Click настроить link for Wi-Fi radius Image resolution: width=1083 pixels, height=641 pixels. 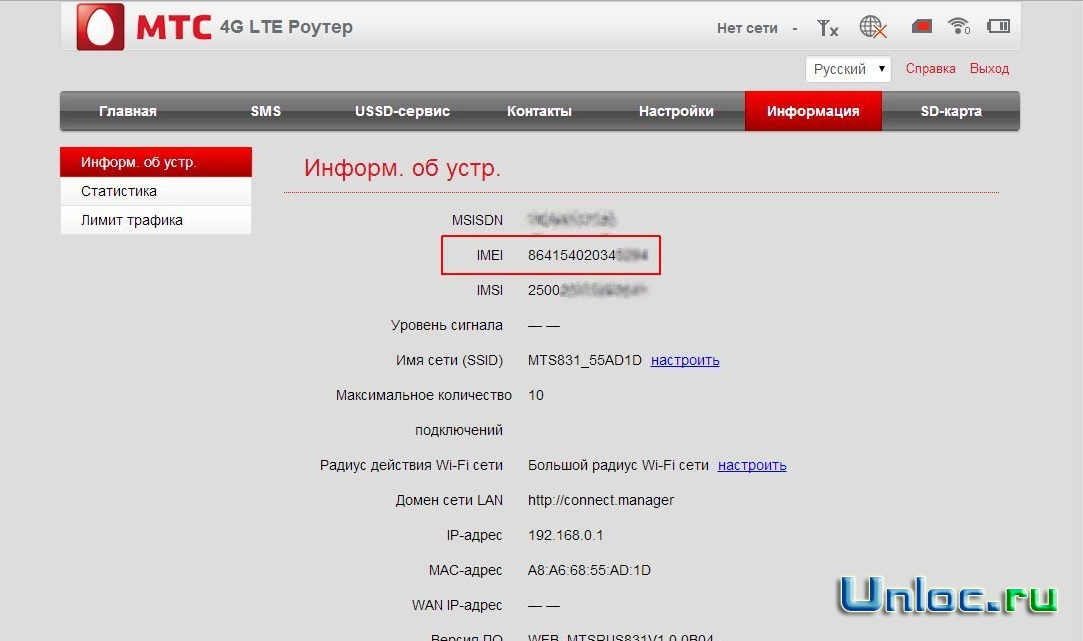(752, 466)
